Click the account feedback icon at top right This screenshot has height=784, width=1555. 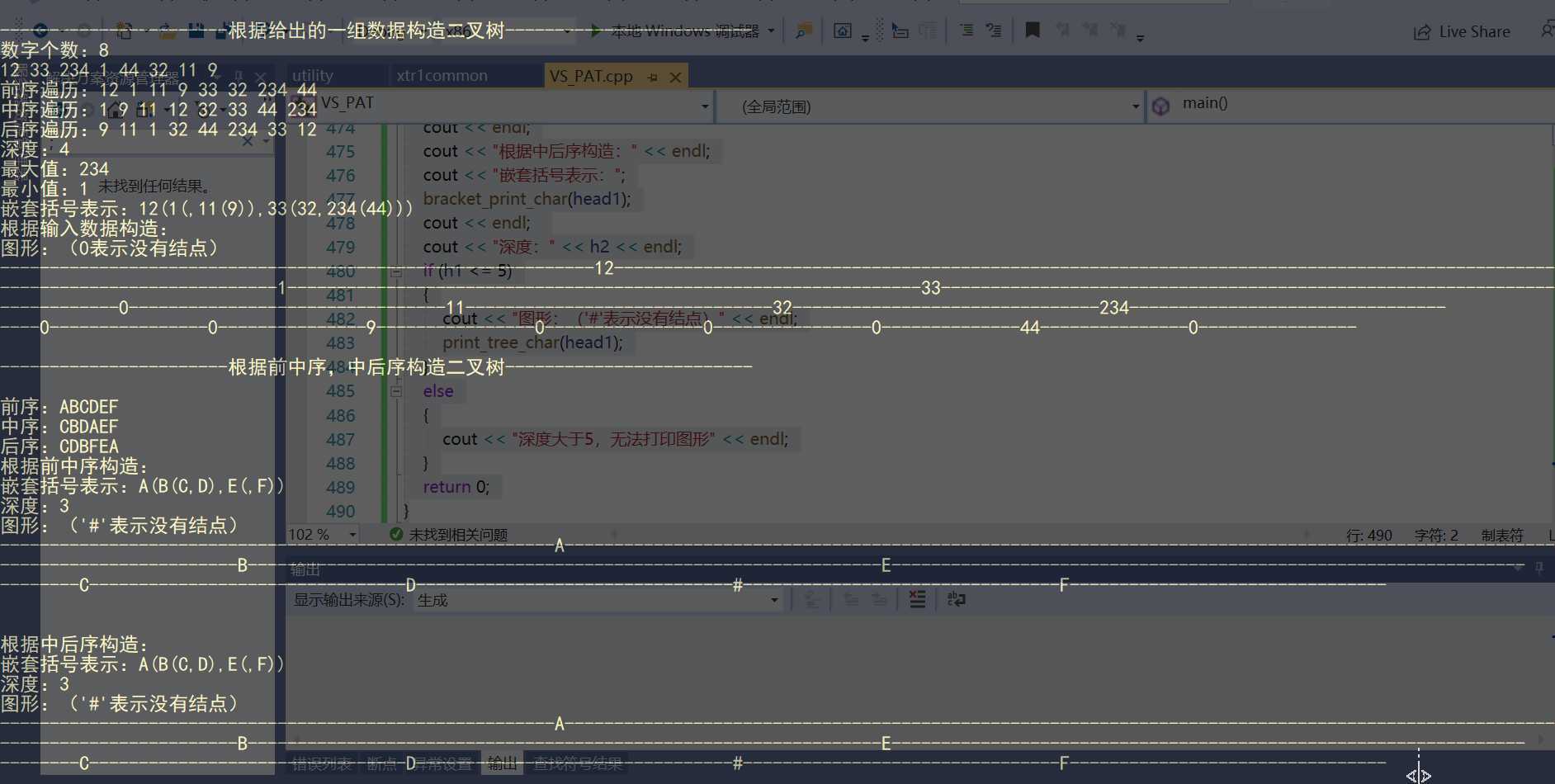tap(1547, 31)
